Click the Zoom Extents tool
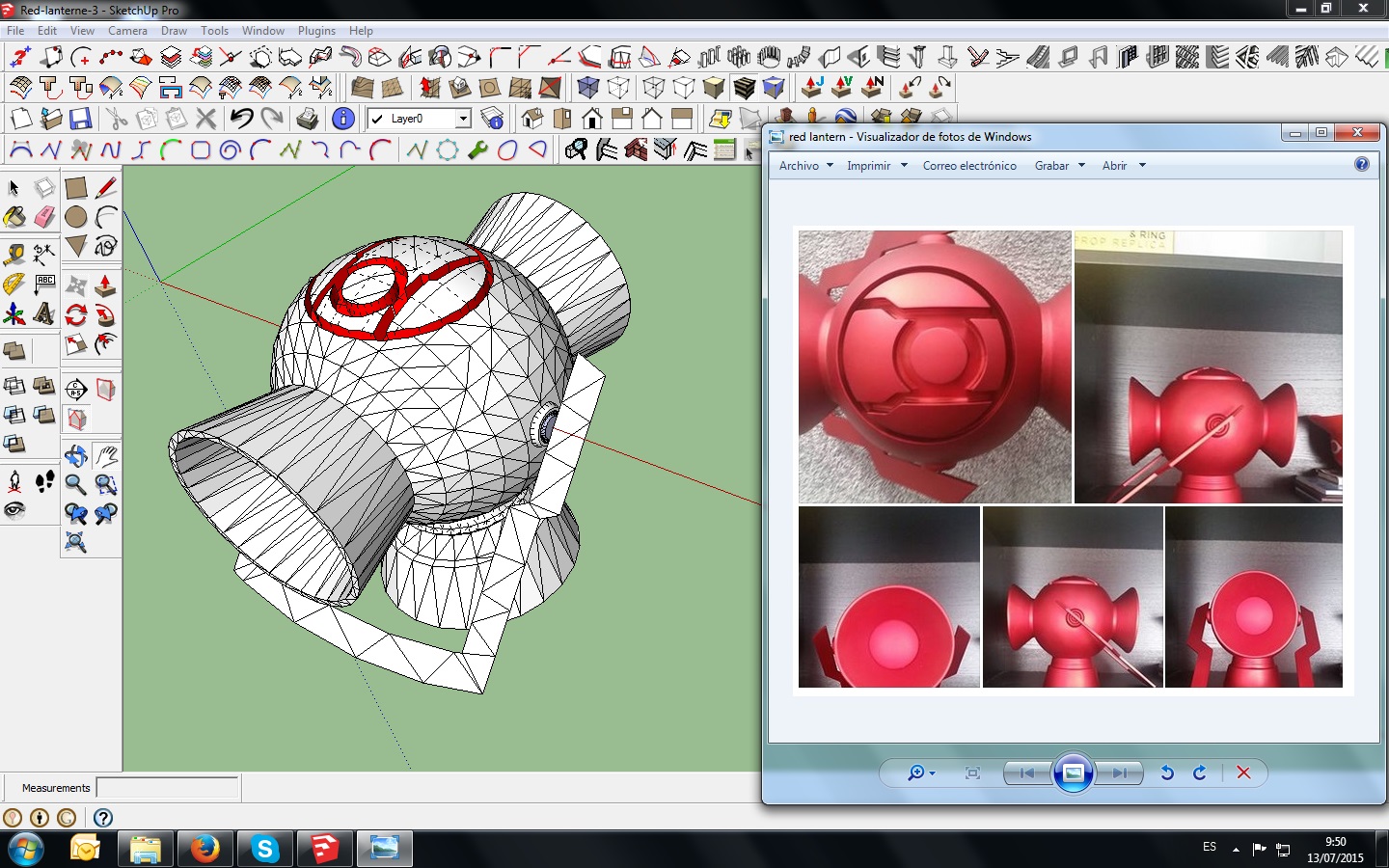 (x=76, y=543)
